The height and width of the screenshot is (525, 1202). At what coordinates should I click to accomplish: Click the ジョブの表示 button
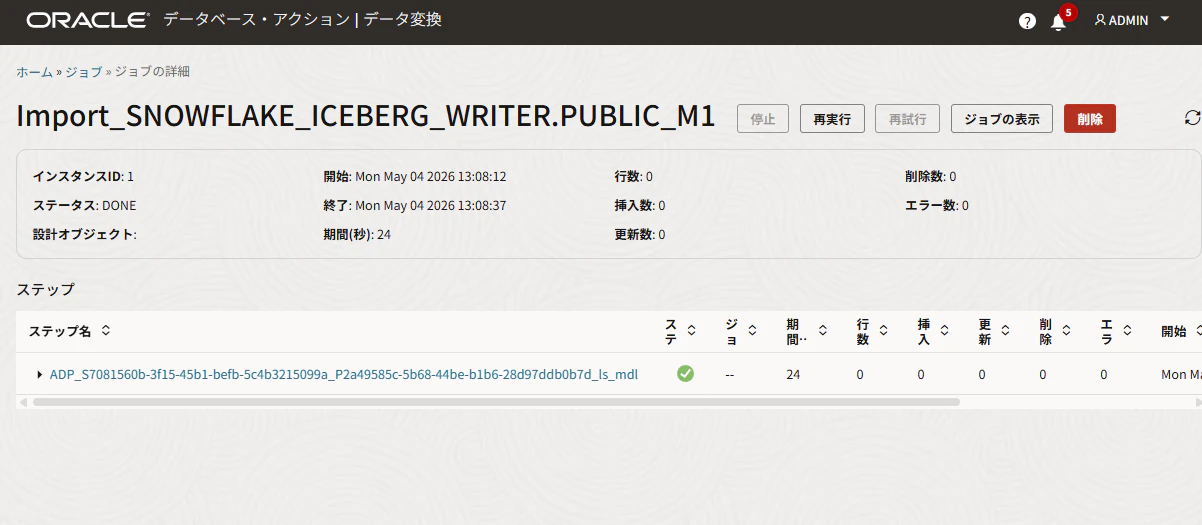(1001, 119)
